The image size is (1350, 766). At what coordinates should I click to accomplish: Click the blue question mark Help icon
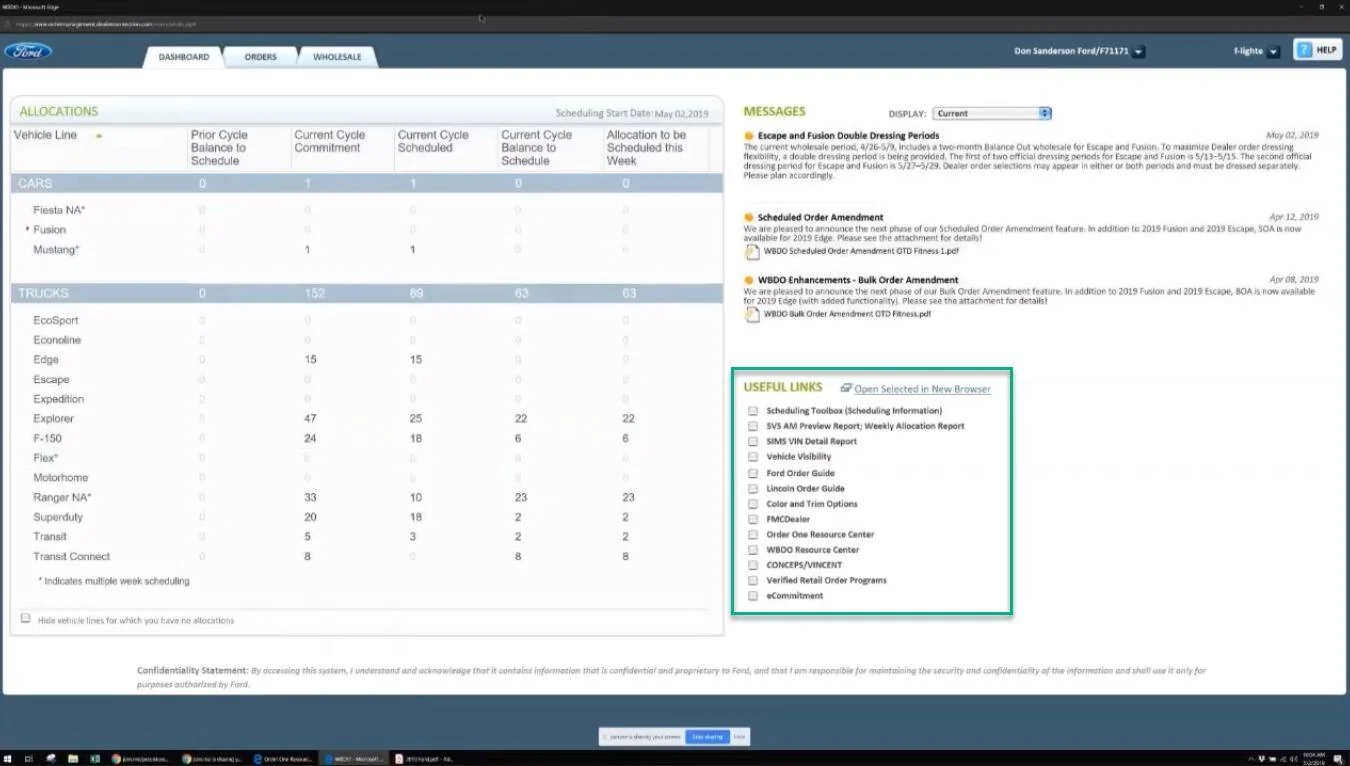pos(1303,50)
